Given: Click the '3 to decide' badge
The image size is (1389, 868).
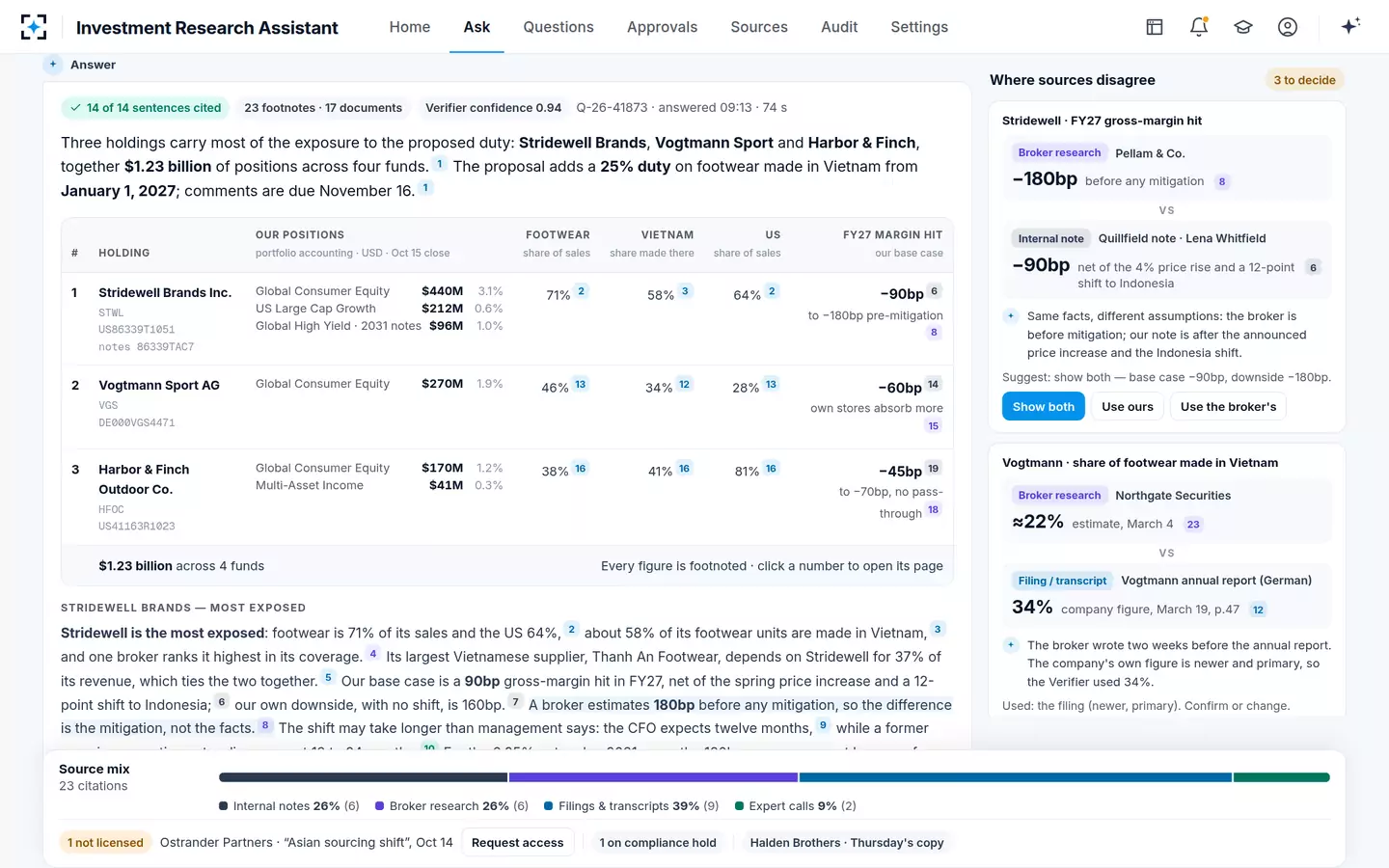Looking at the screenshot, I should click(x=1304, y=80).
